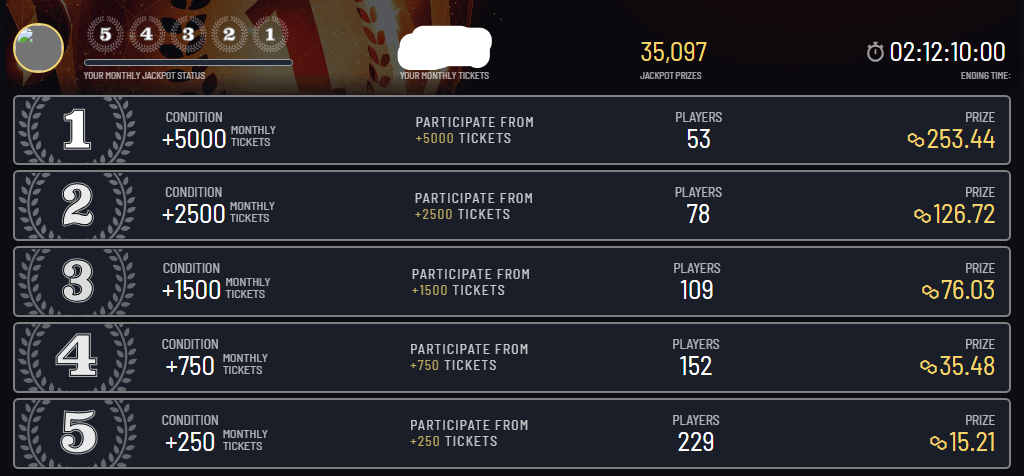1024x476 pixels.
Task: Select the level 5 wreath badge in status bar
Action: tap(104, 33)
